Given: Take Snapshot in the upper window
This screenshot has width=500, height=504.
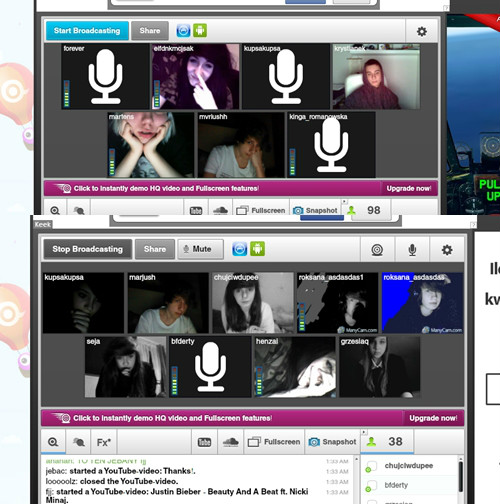Looking at the screenshot, I should click(315, 210).
